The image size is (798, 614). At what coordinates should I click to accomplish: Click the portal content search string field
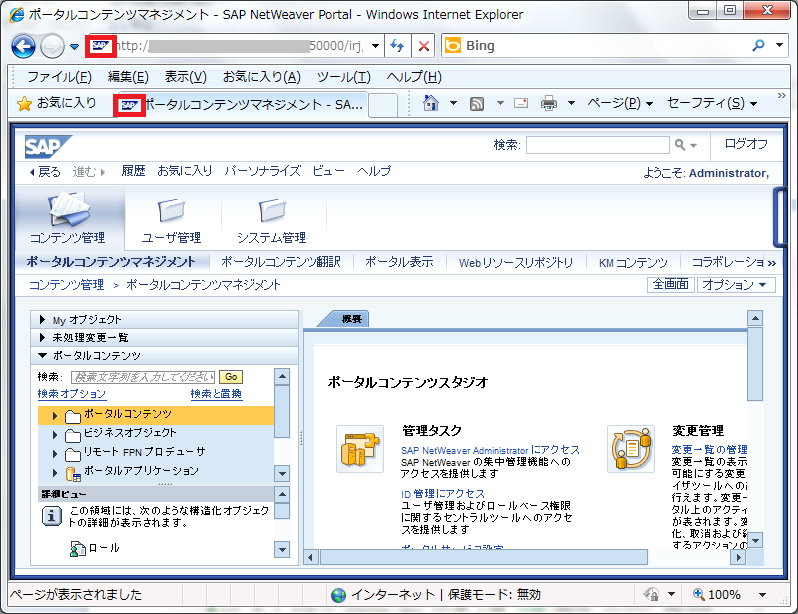coord(143,377)
